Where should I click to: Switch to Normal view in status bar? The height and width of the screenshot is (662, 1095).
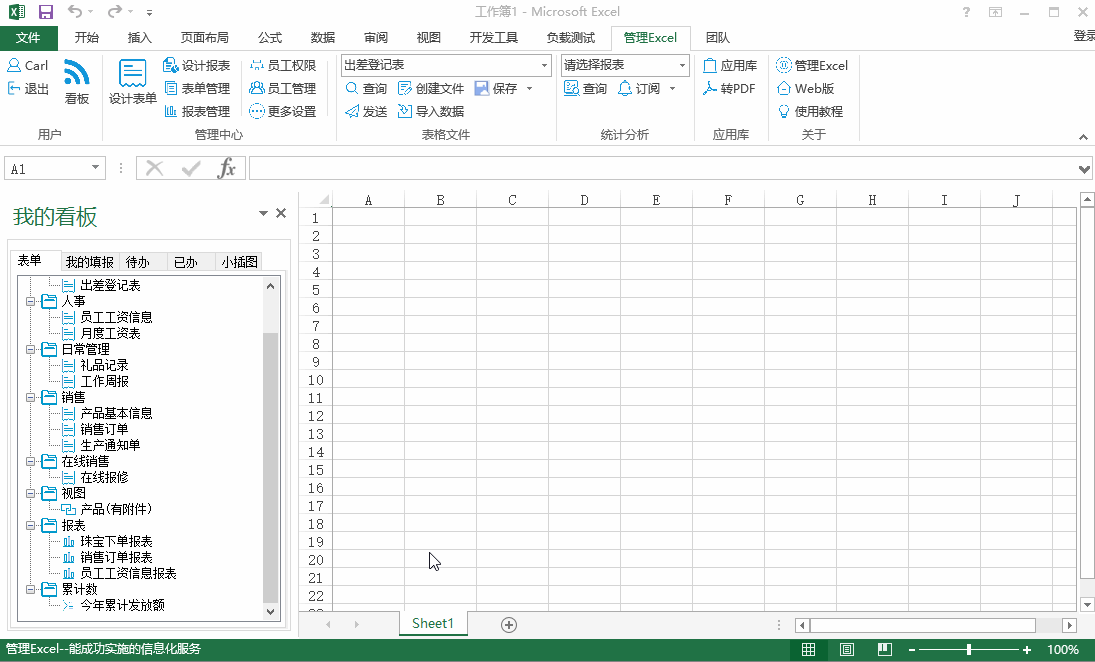pyautogui.click(x=809, y=649)
